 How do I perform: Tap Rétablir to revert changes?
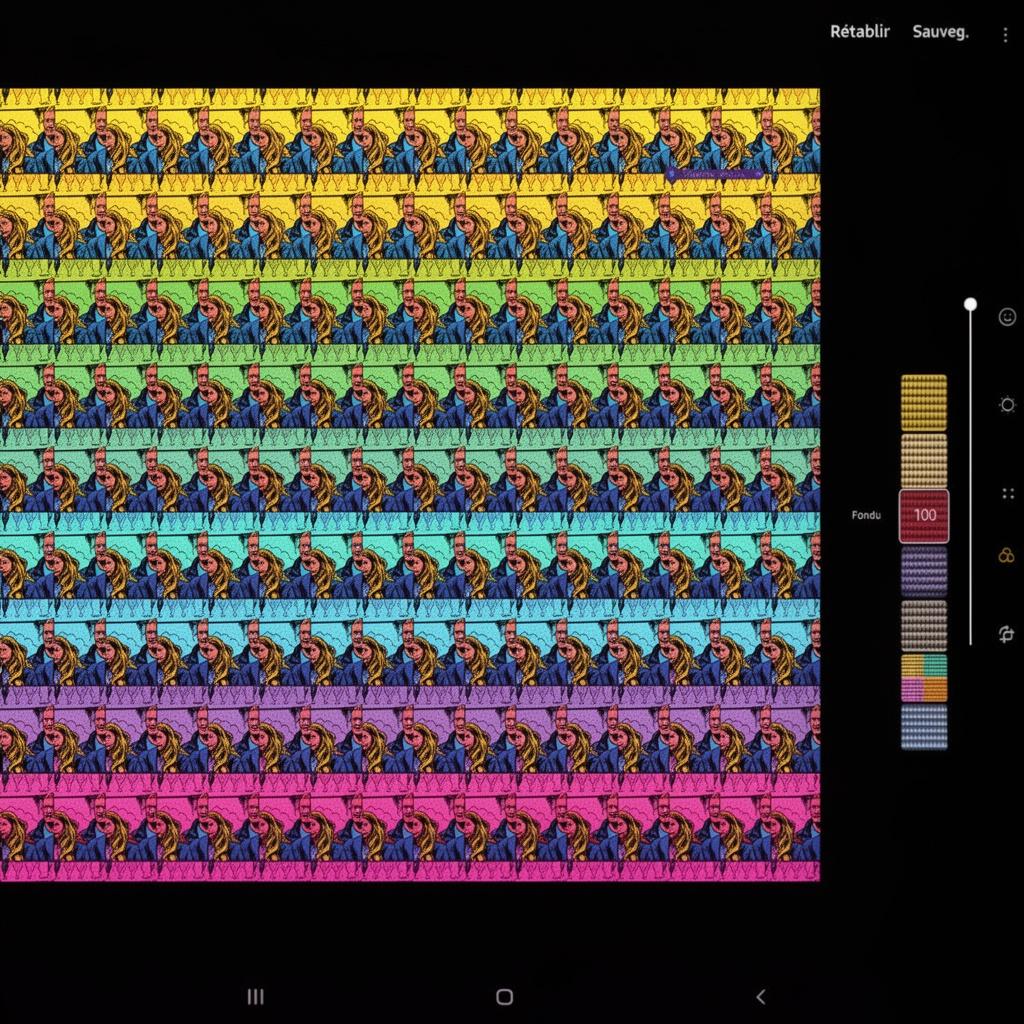tap(859, 31)
